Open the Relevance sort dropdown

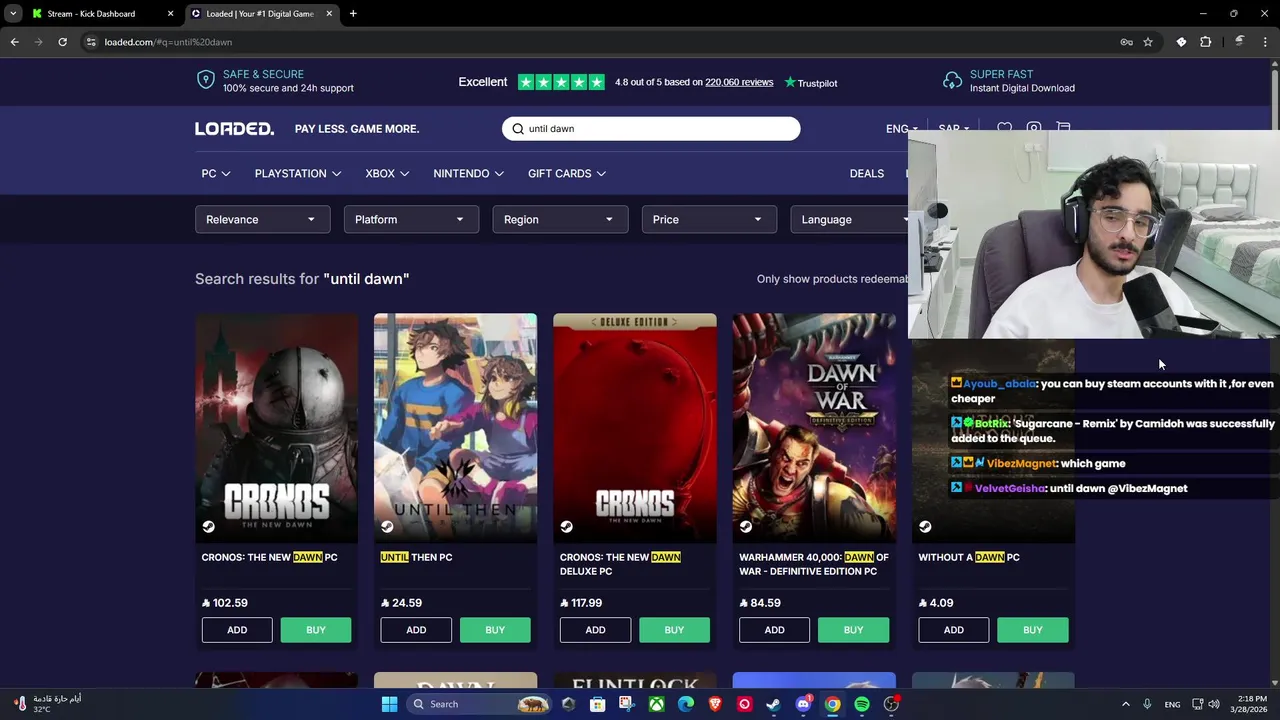point(262,220)
